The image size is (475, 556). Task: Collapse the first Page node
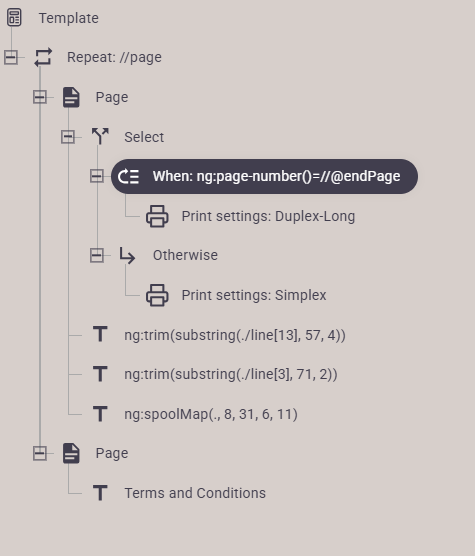click(40, 97)
